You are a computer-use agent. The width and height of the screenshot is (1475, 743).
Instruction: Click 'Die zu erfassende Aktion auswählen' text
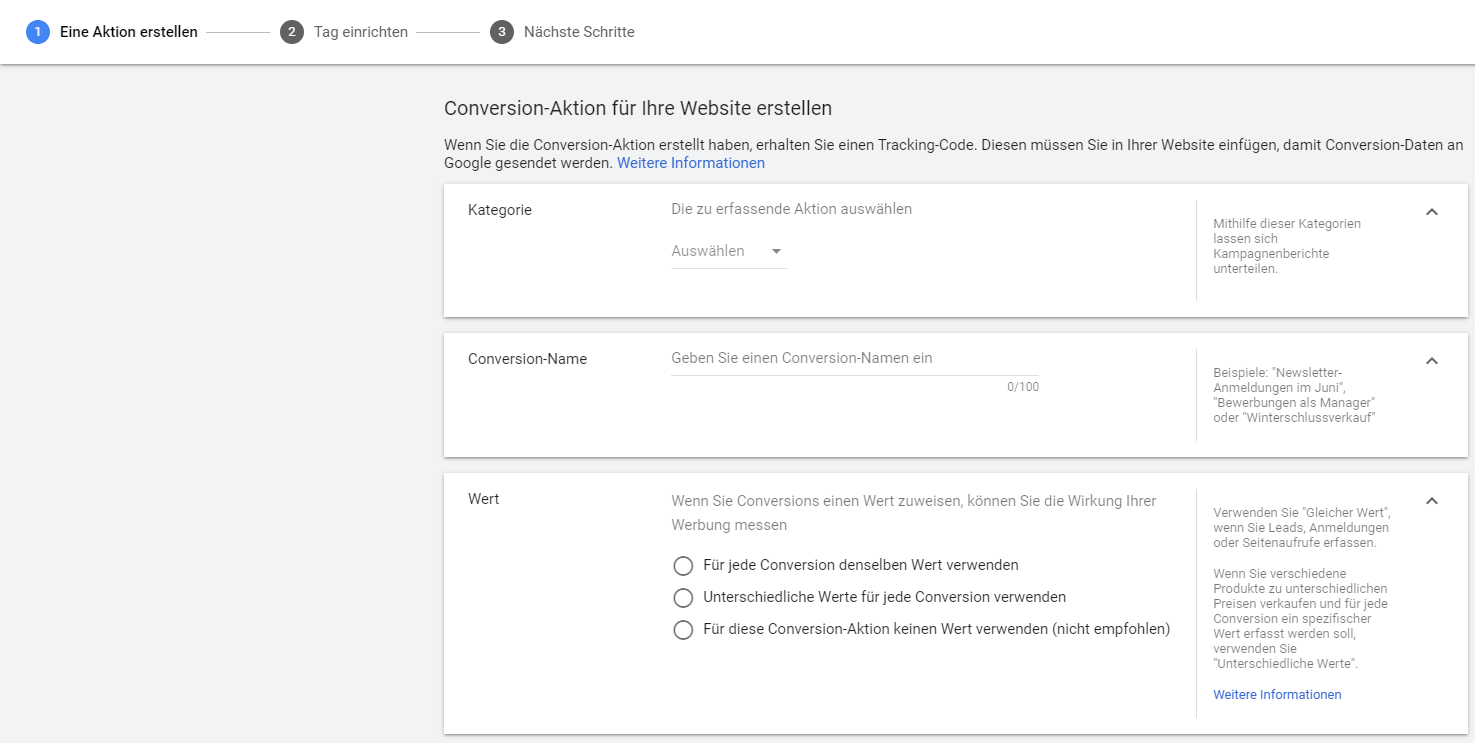point(792,209)
